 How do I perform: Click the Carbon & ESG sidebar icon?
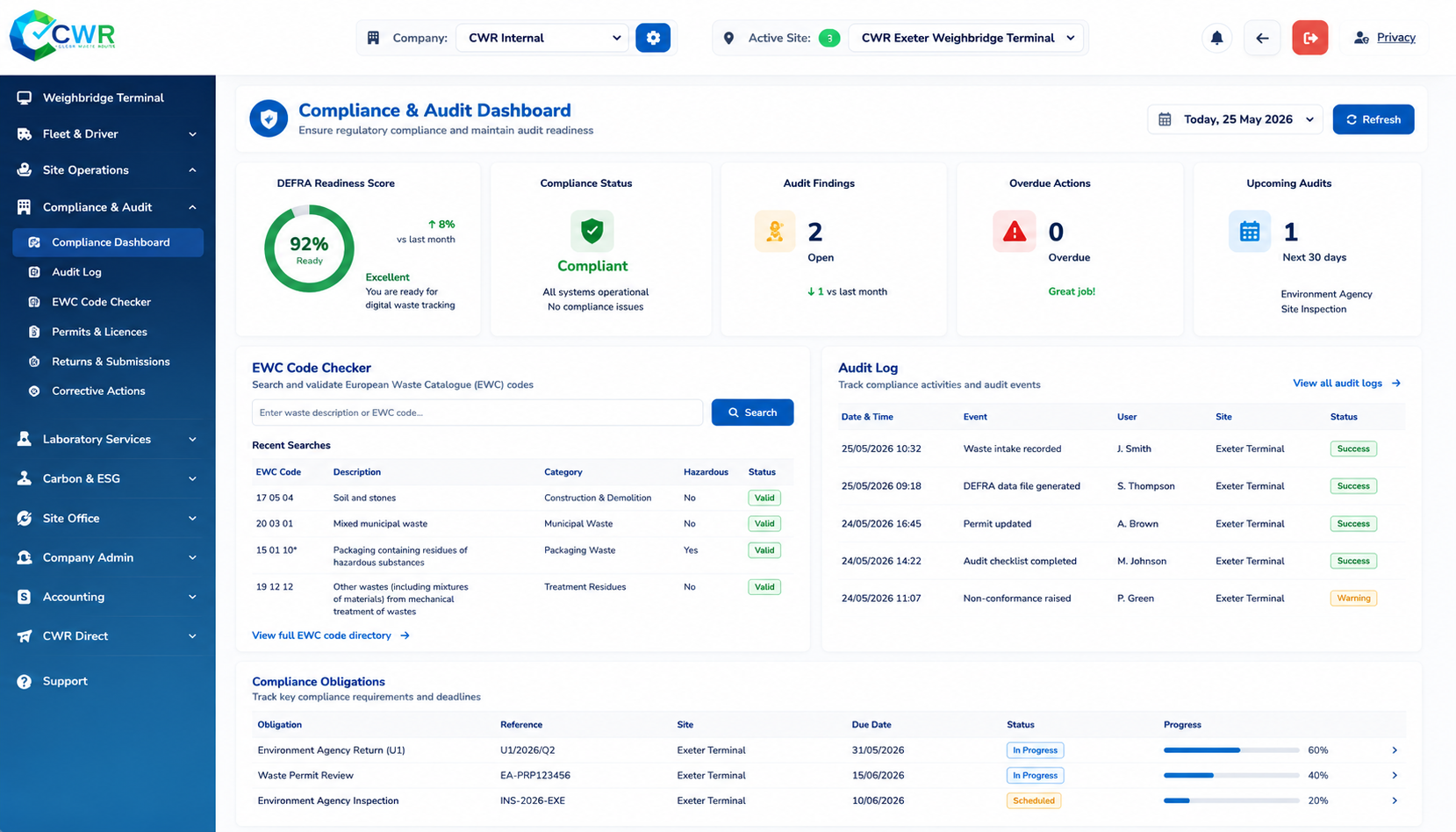(24, 478)
